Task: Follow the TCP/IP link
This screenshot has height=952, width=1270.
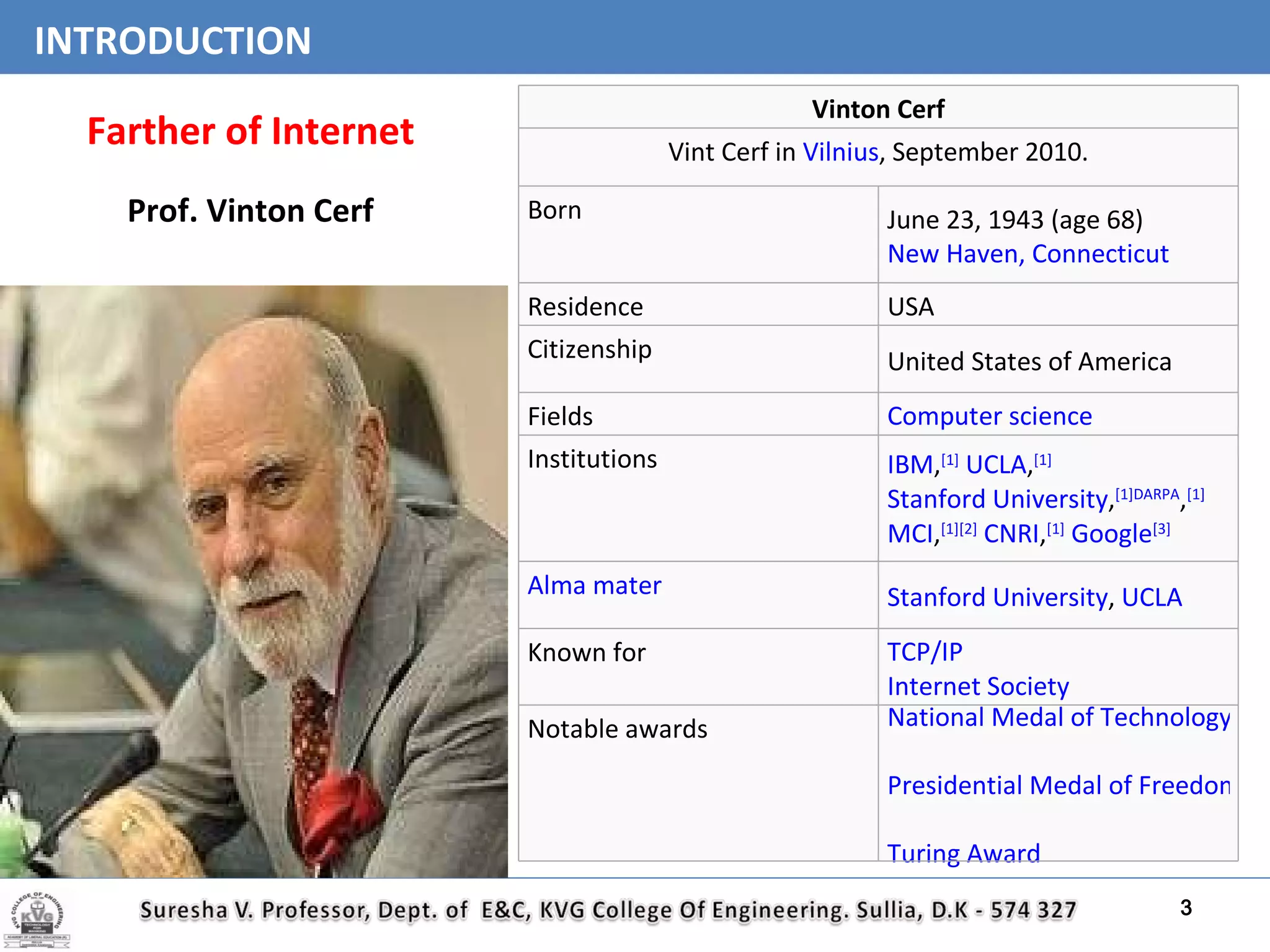Action: point(925,652)
